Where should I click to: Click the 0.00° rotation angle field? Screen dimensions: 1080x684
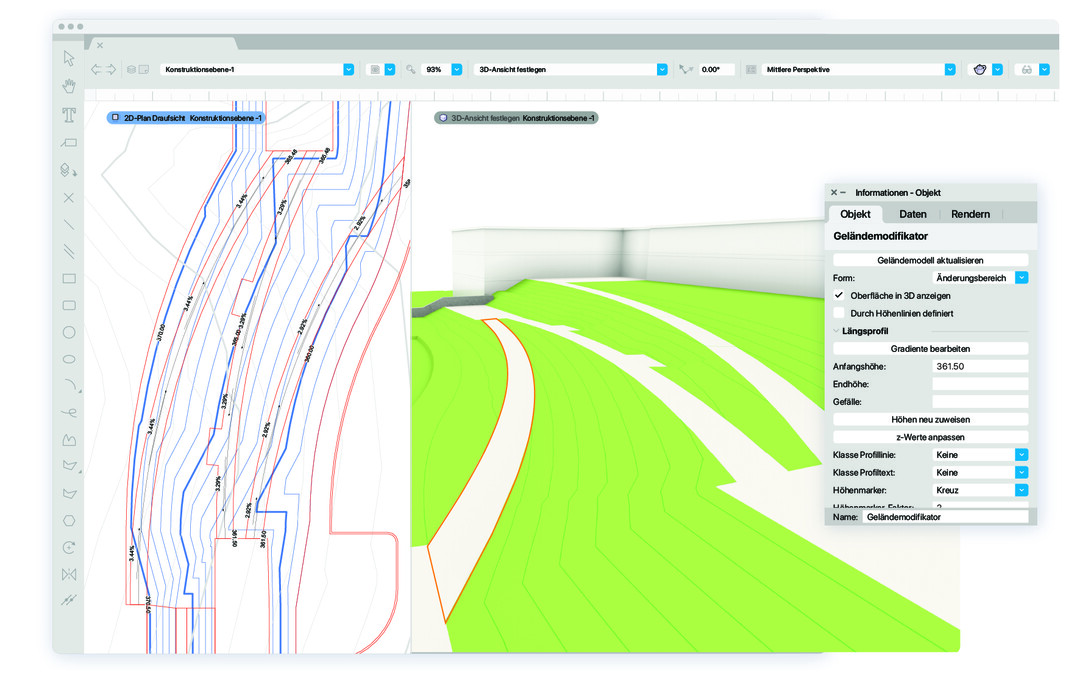tap(716, 70)
